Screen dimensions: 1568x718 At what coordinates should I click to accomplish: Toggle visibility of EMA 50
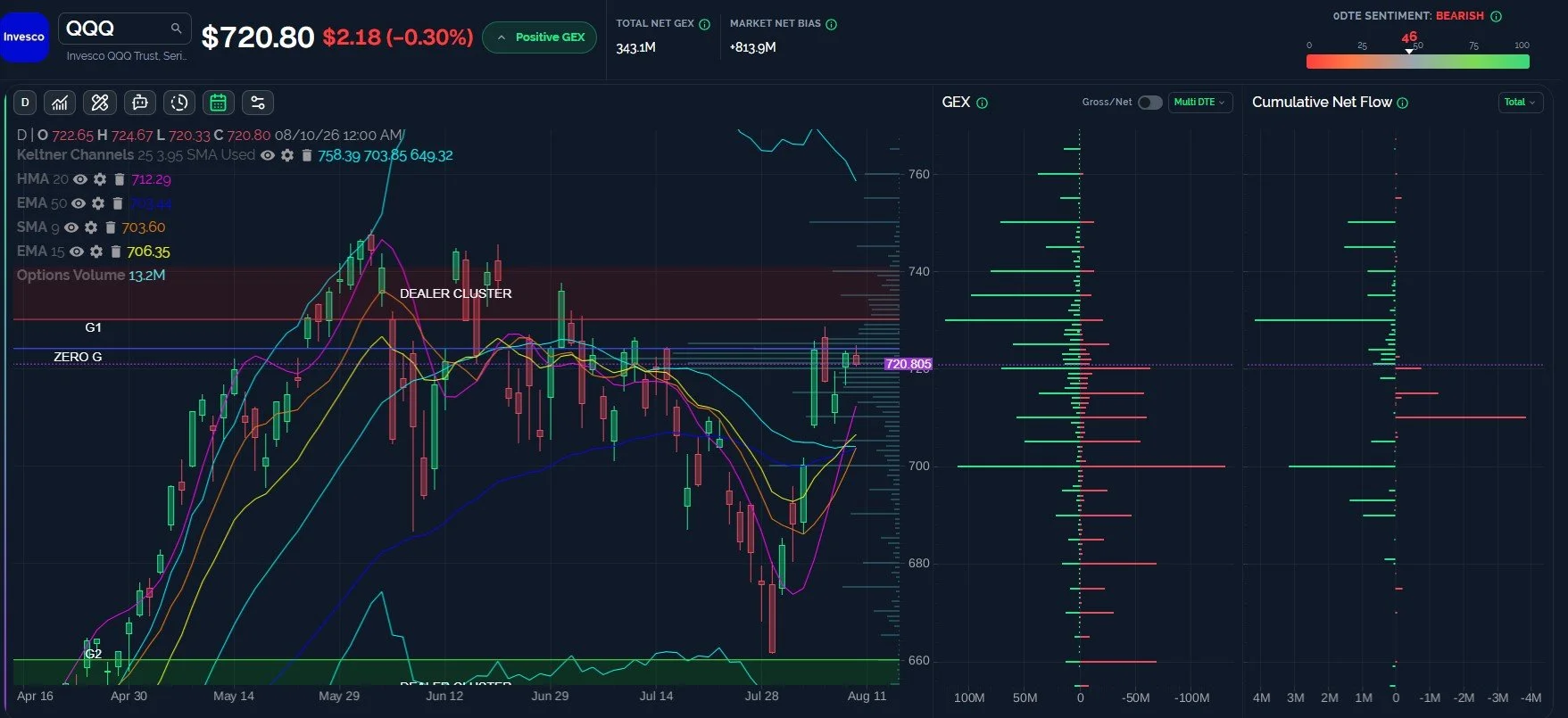coord(79,203)
